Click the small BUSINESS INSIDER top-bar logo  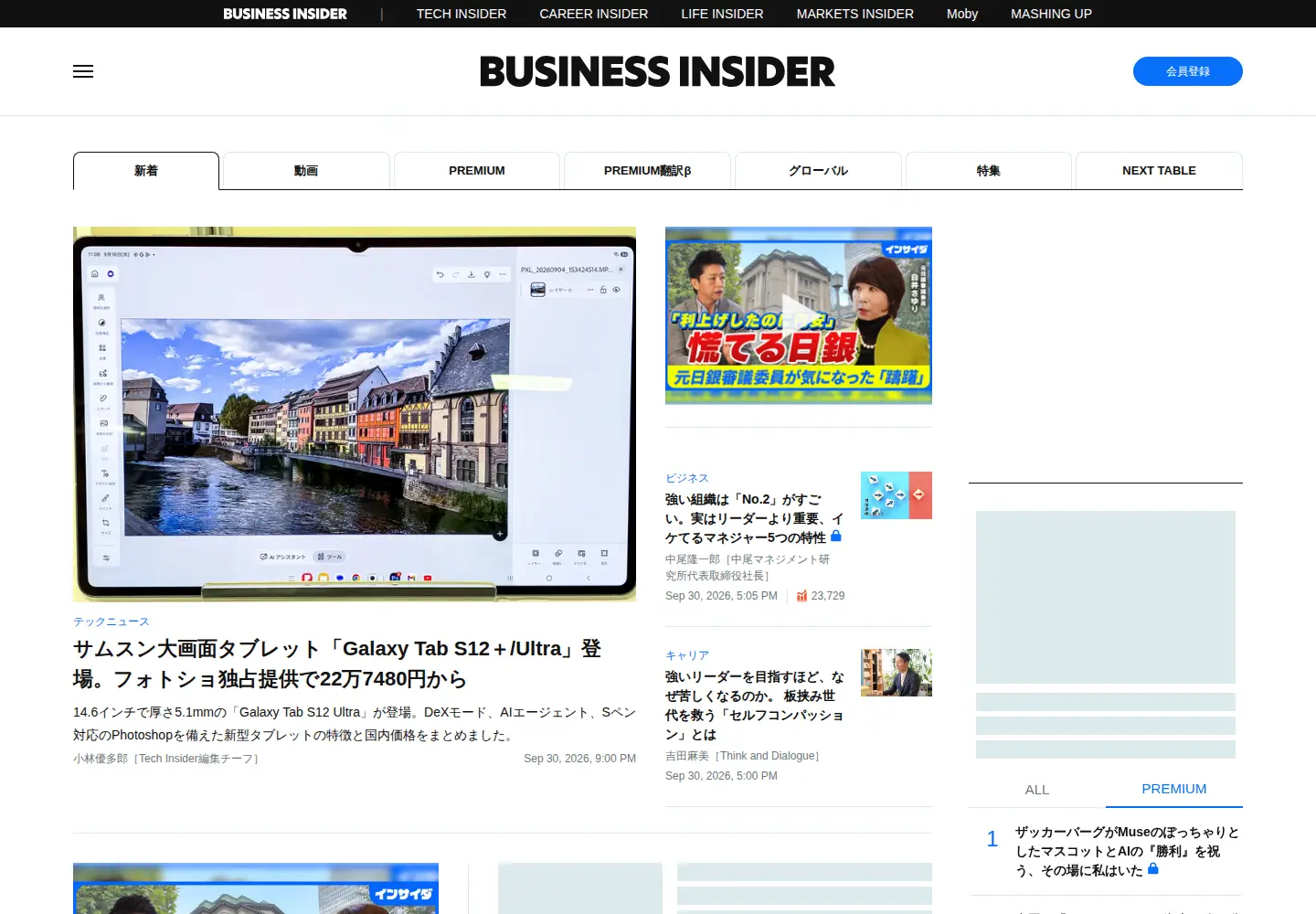coord(285,14)
